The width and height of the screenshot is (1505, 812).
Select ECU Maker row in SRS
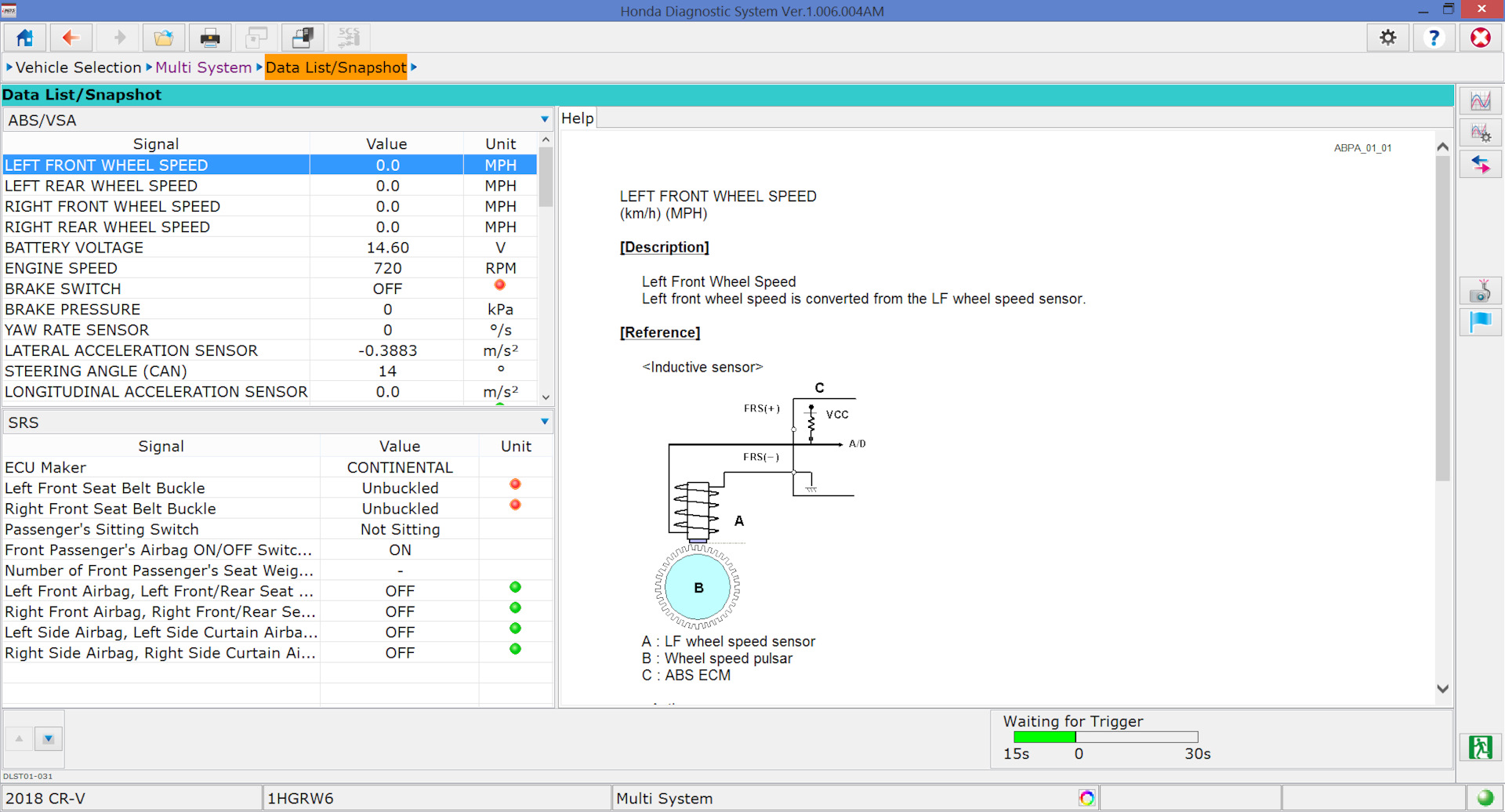click(278, 467)
